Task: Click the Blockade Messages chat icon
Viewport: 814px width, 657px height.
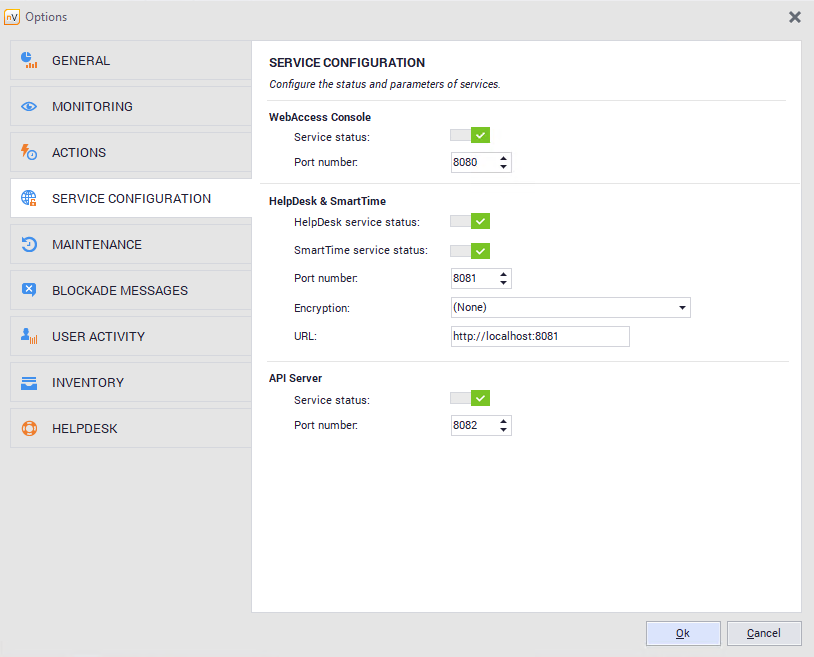Action: click(x=29, y=291)
